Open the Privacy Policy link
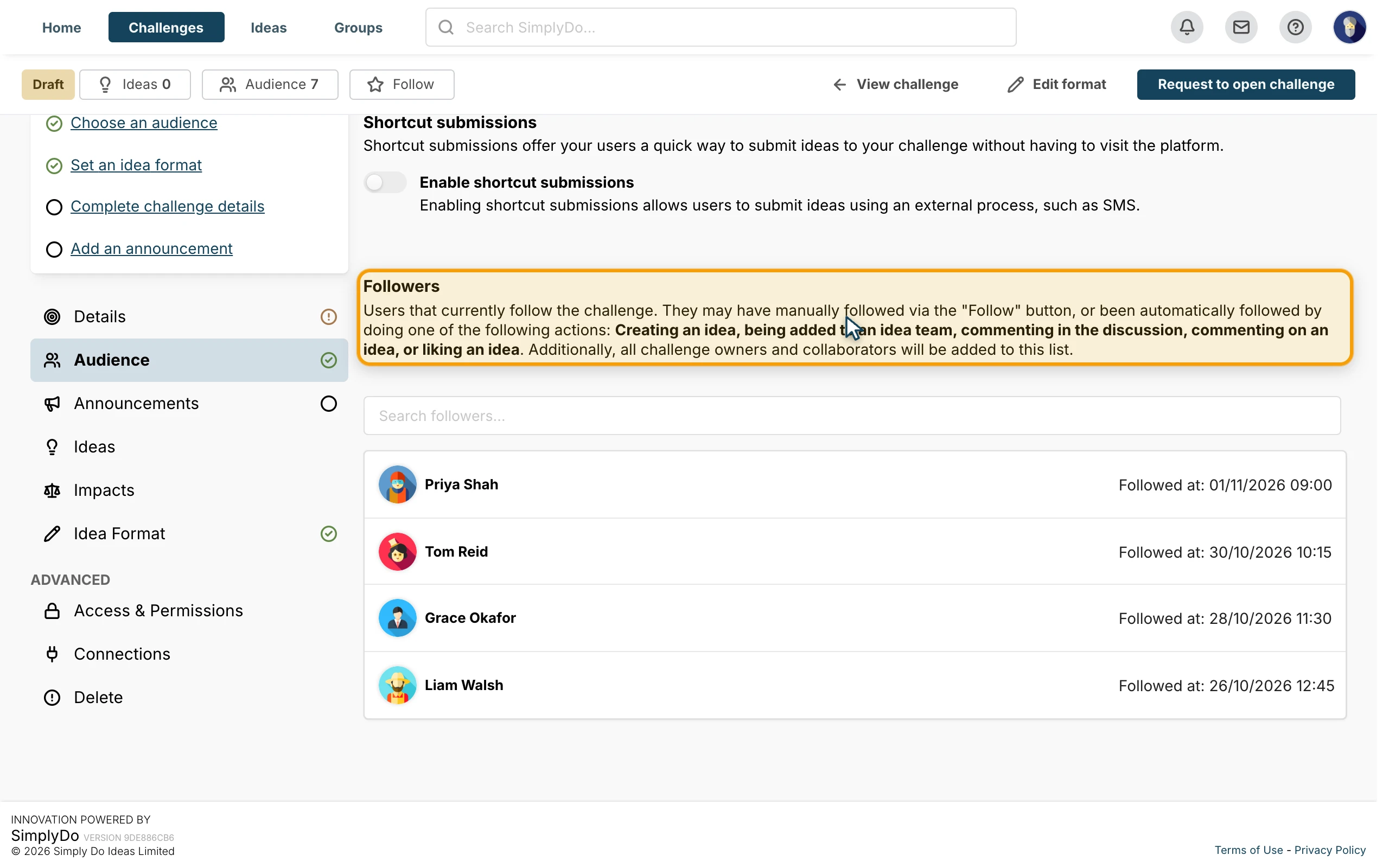 coord(1329,850)
